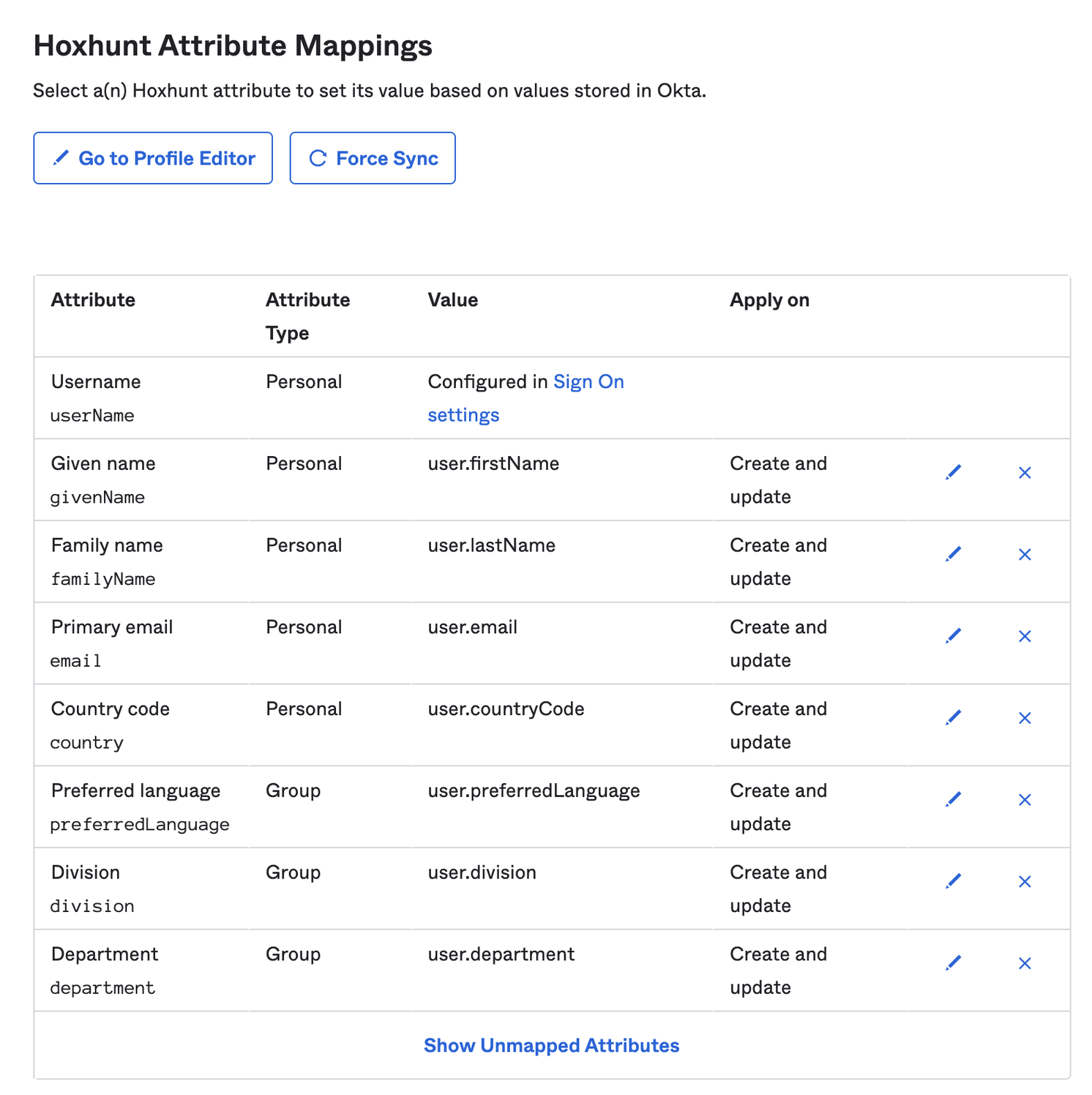Trigger the Force Sync button

[x=373, y=158]
